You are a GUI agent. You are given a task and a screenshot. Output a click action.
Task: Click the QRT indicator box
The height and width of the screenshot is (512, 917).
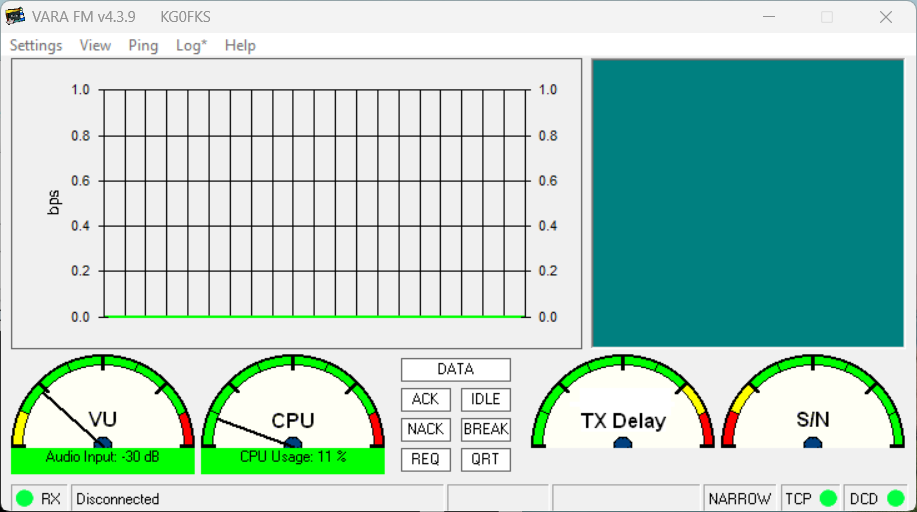pos(486,460)
